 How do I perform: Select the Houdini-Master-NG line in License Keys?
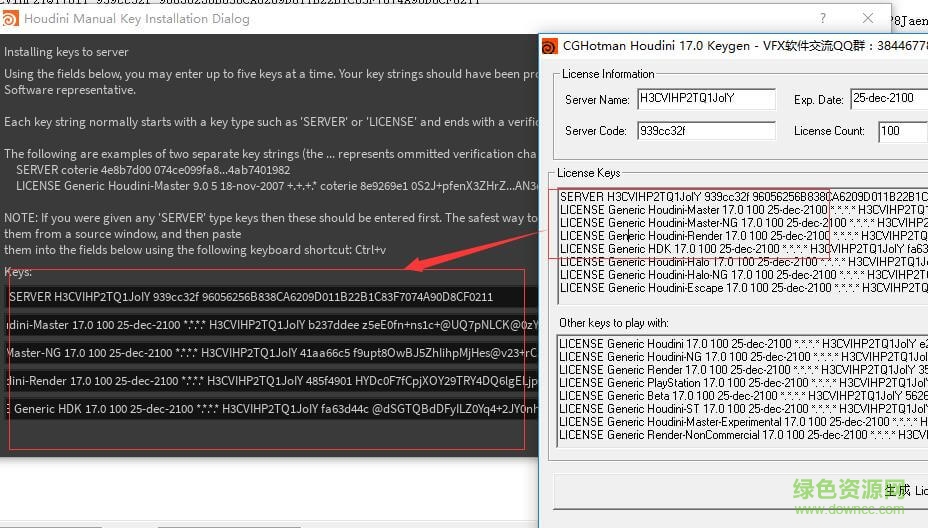click(743, 223)
